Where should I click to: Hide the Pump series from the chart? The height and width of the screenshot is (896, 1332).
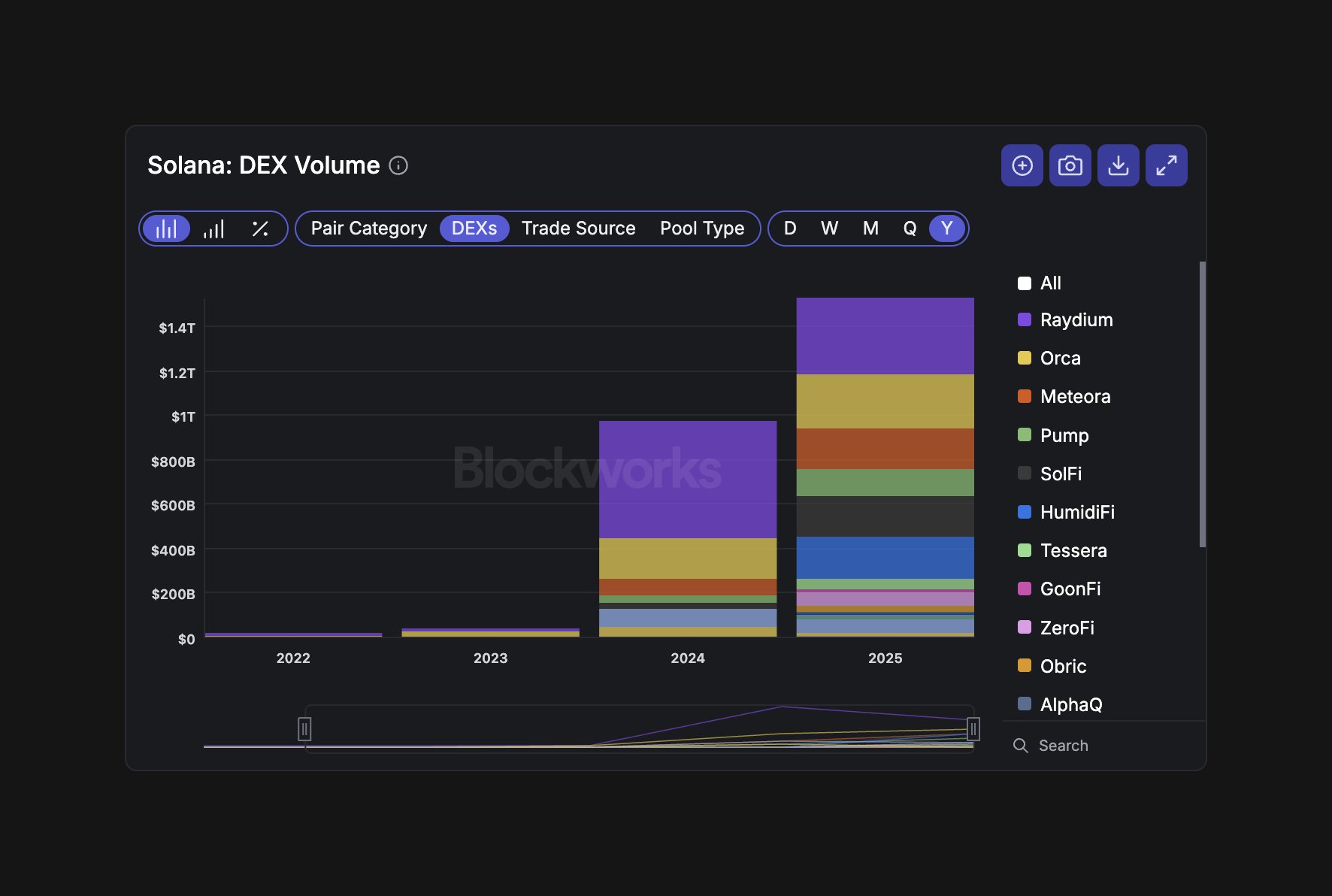(x=1064, y=435)
